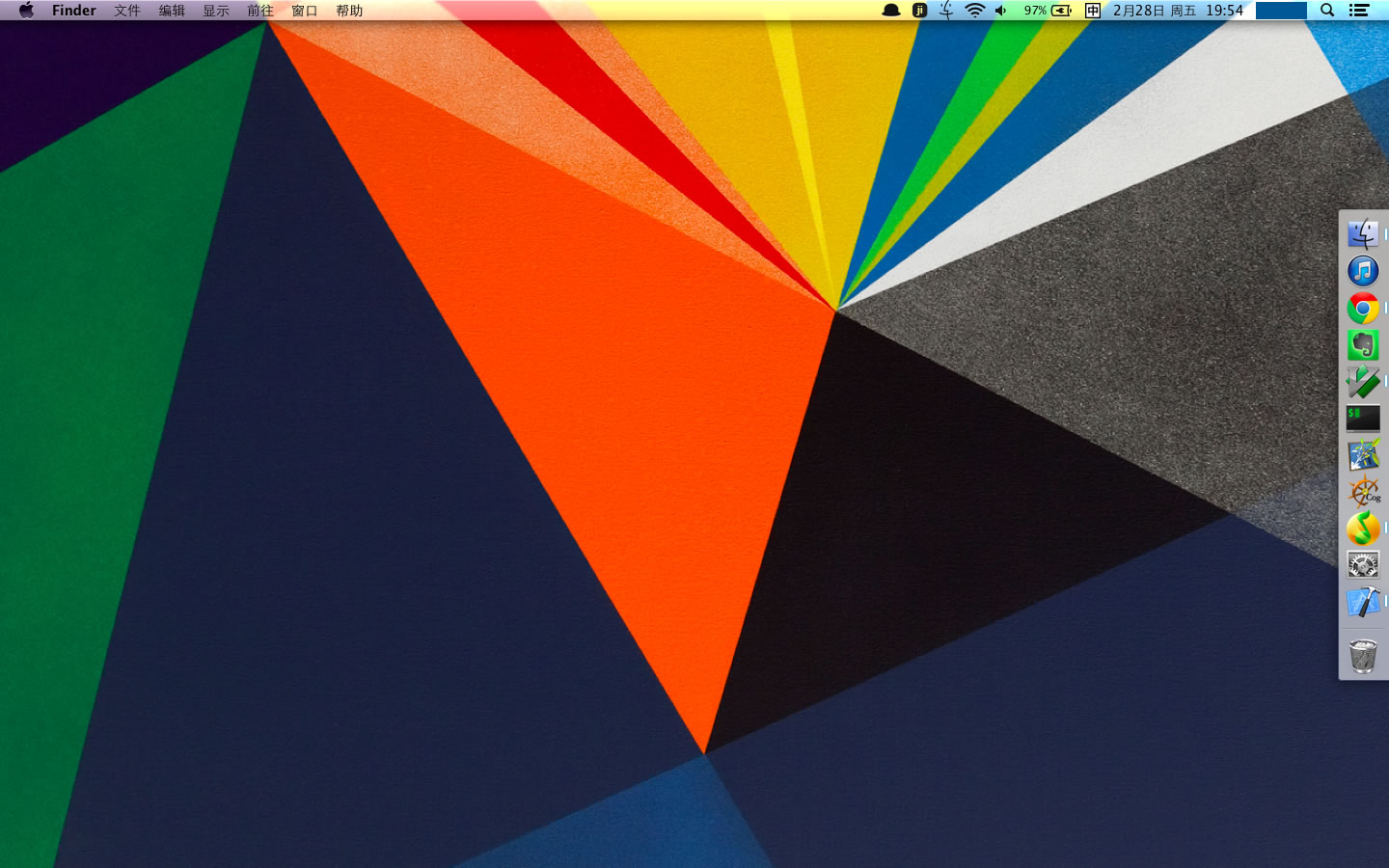Click the 97% battery status

coord(1048,11)
